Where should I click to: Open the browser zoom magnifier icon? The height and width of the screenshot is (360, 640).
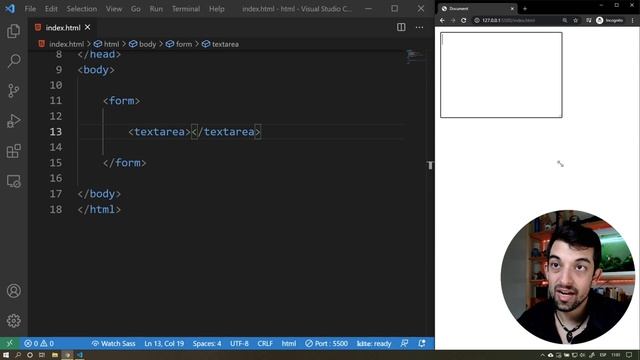pyautogui.click(x=565, y=20)
